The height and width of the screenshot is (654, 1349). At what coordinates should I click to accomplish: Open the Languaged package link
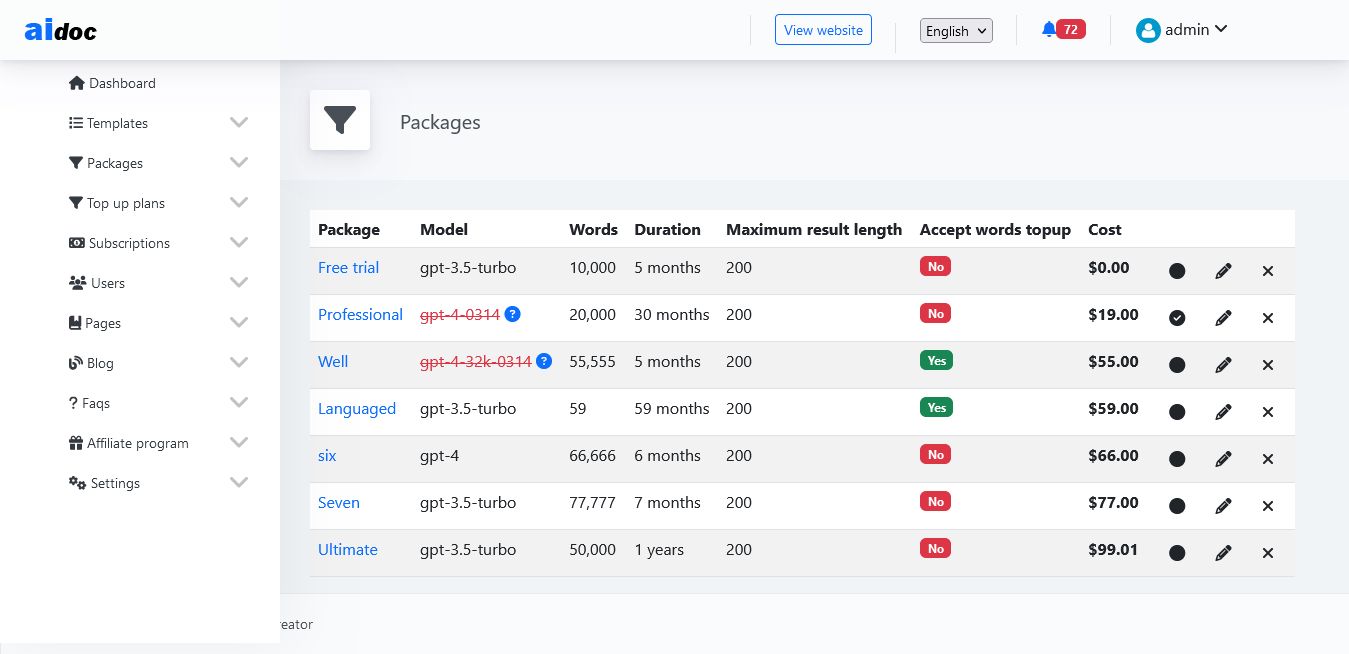click(357, 408)
